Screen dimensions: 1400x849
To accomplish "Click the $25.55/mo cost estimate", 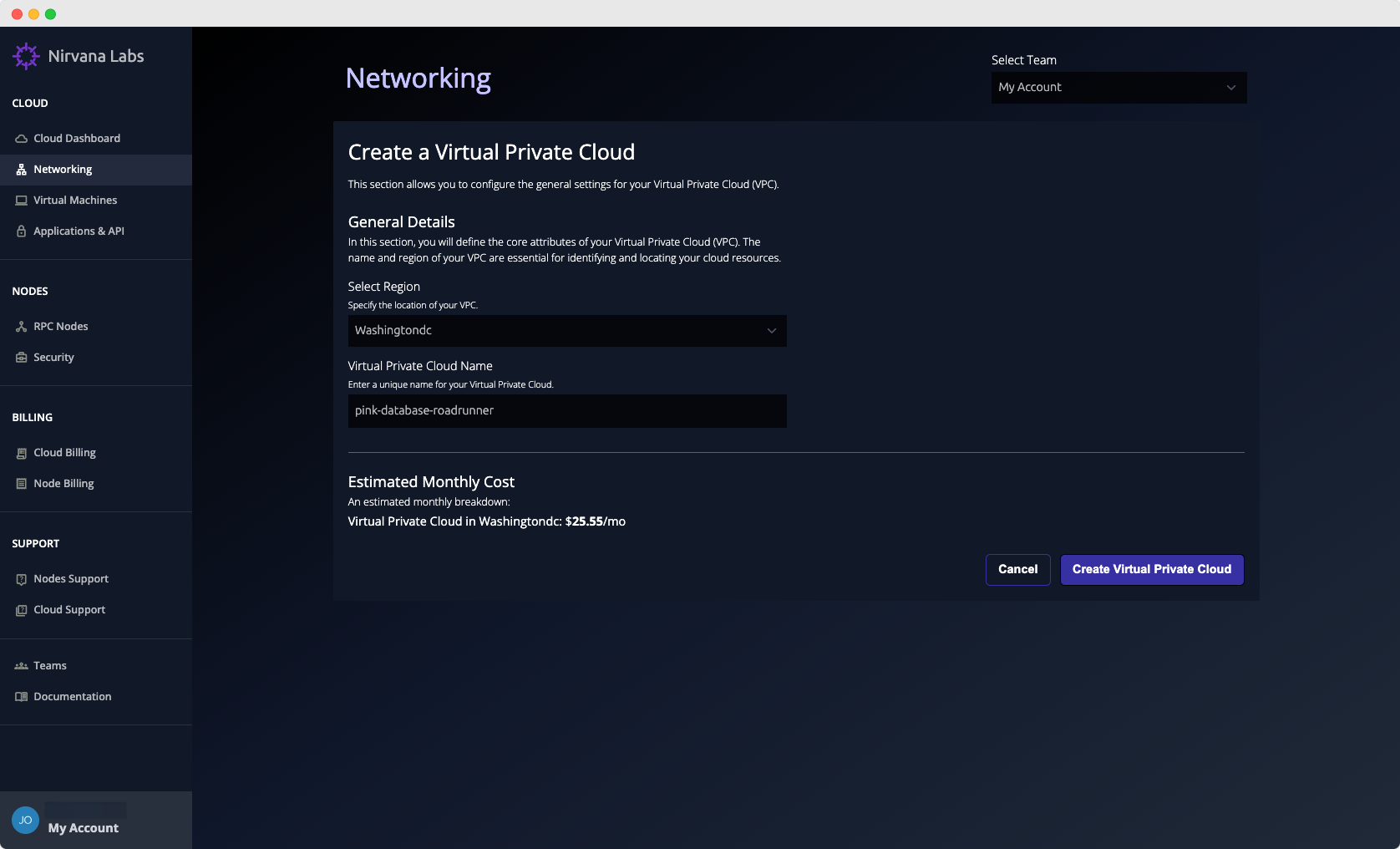I will 596,521.
